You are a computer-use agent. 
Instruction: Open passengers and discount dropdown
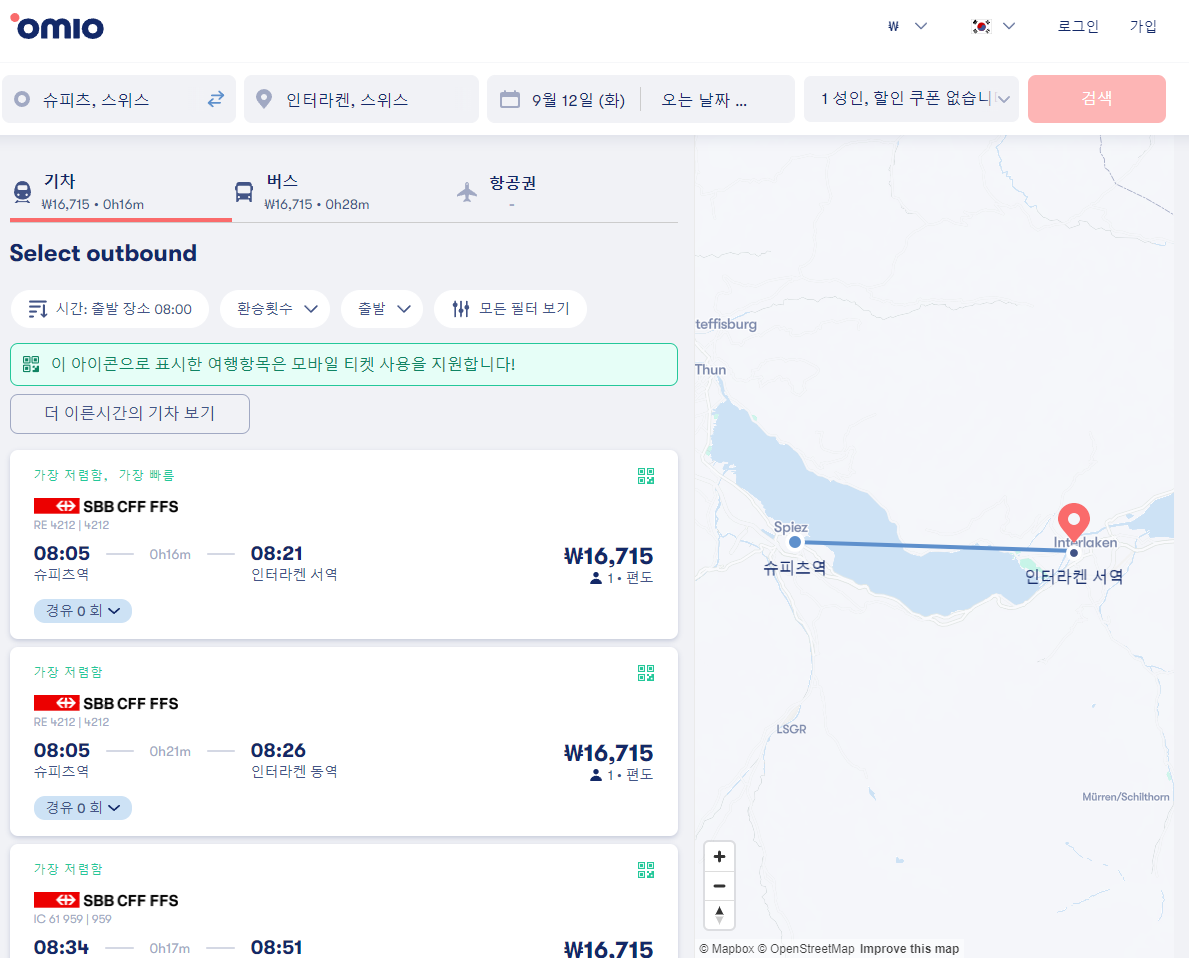911,99
